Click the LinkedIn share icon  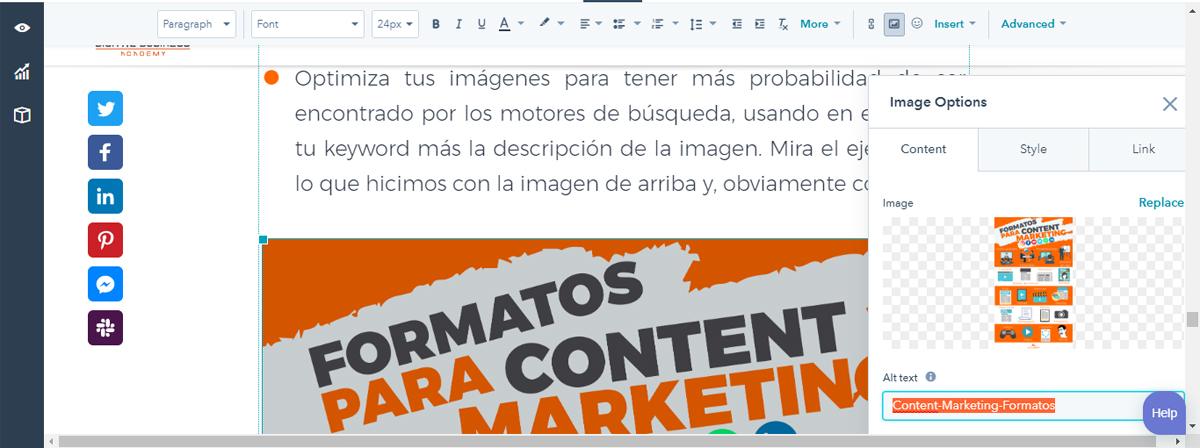[105, 197]
